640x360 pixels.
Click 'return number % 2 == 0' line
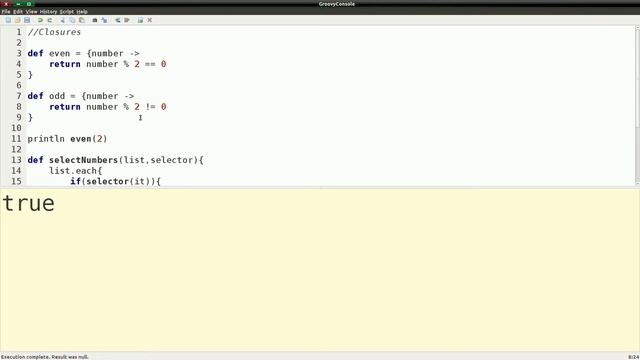(x=108, y=64)
